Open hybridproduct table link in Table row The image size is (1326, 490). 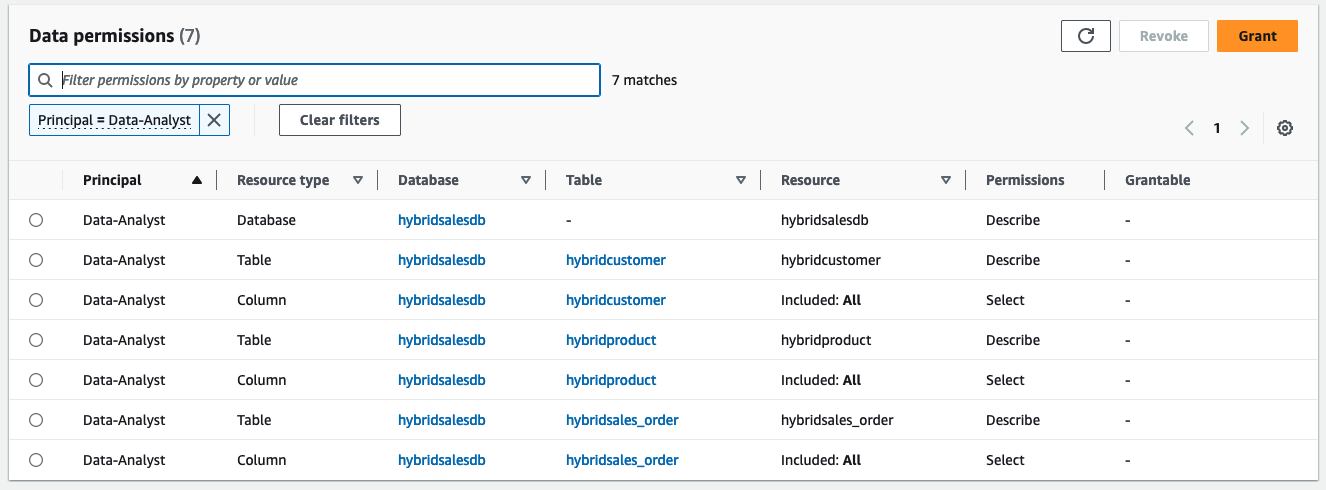click(x=611, y=340)
